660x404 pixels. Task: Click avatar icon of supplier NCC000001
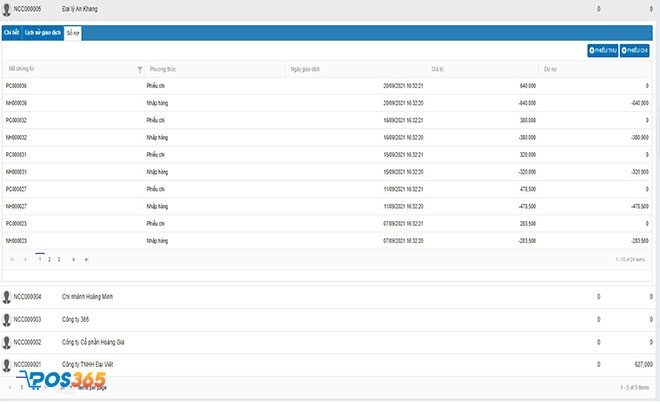pyautogui.click(x=7, y=364)
